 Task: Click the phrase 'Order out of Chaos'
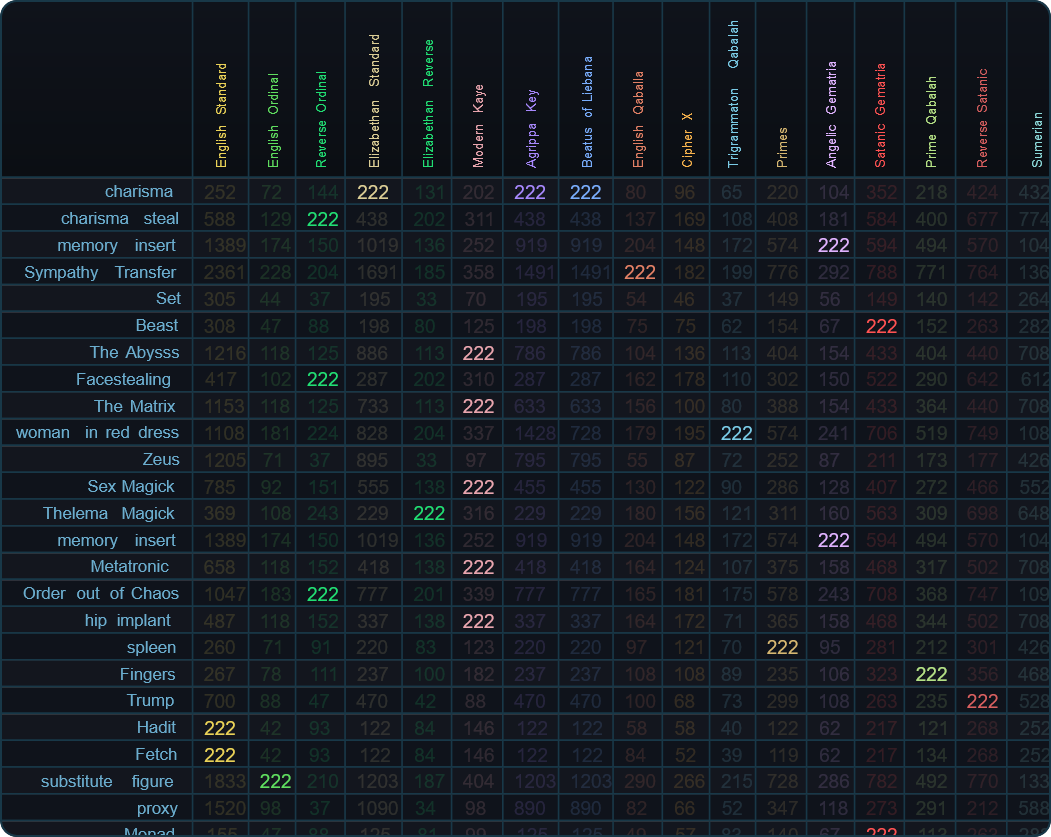(101, 593)
